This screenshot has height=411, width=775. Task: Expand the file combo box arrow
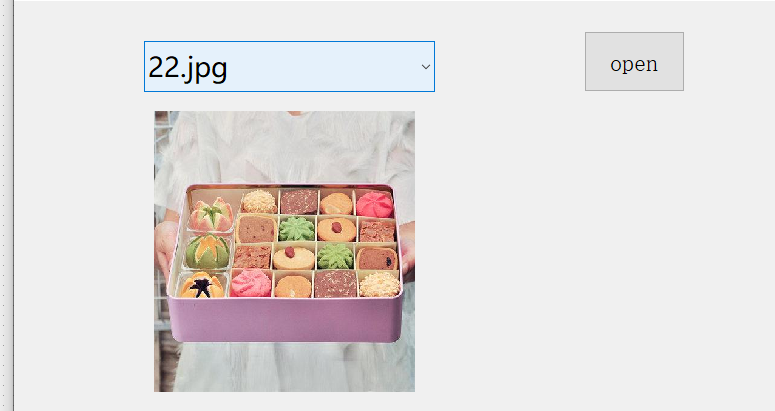[x=426, y=67]
